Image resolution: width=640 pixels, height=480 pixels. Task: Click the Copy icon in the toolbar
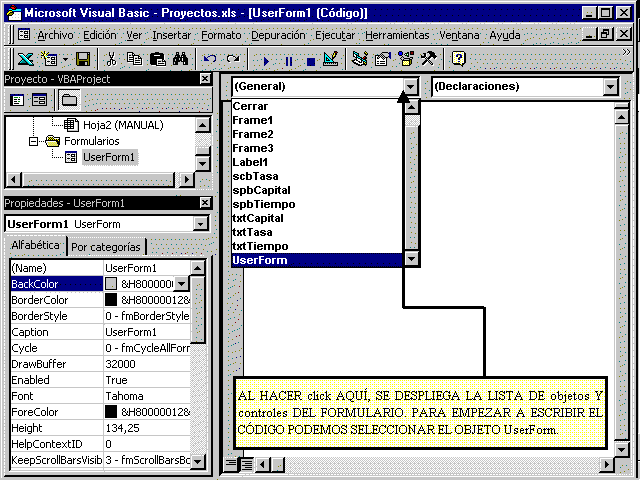134,60
